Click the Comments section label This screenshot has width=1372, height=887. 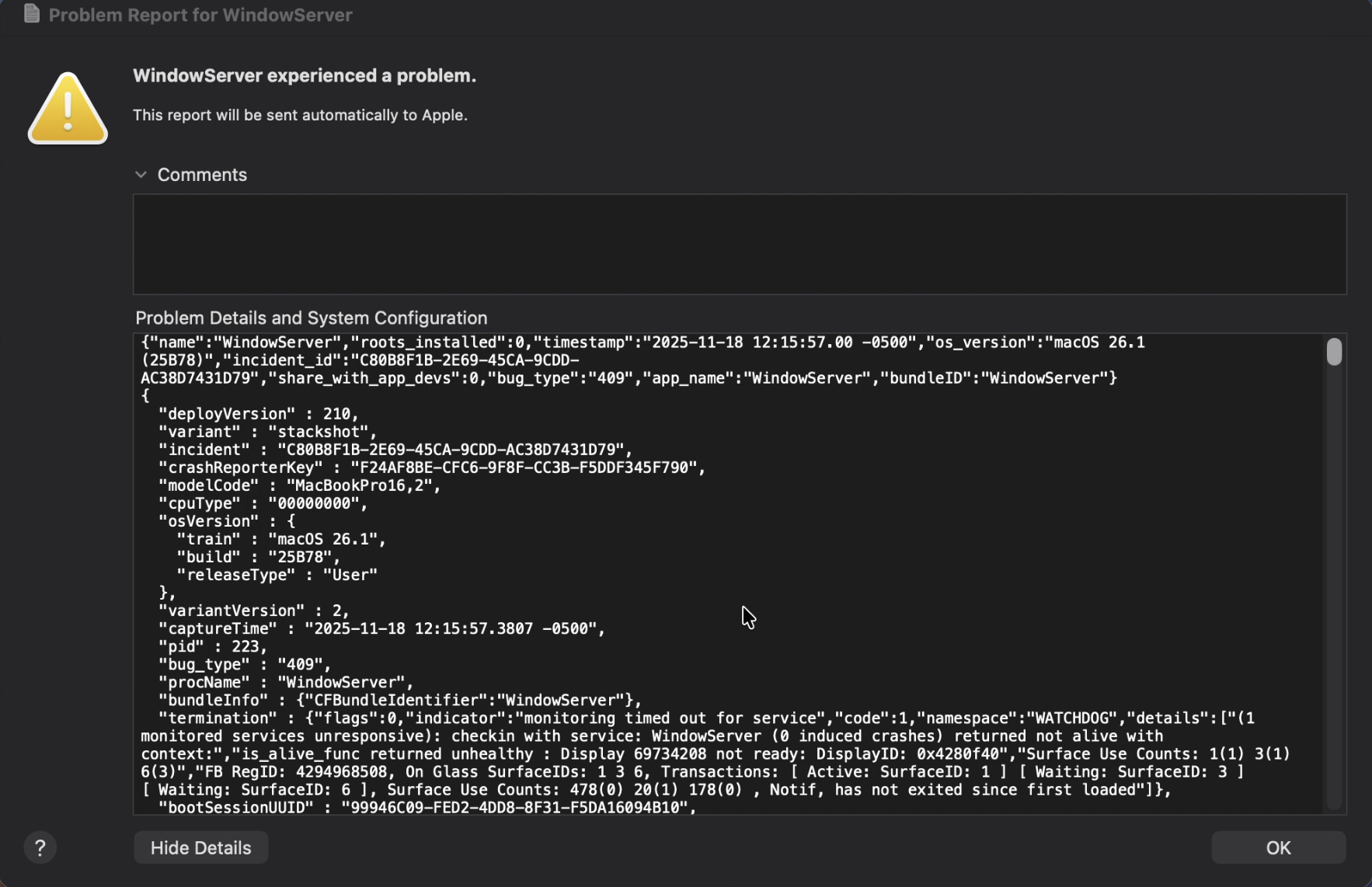(202, 175)
